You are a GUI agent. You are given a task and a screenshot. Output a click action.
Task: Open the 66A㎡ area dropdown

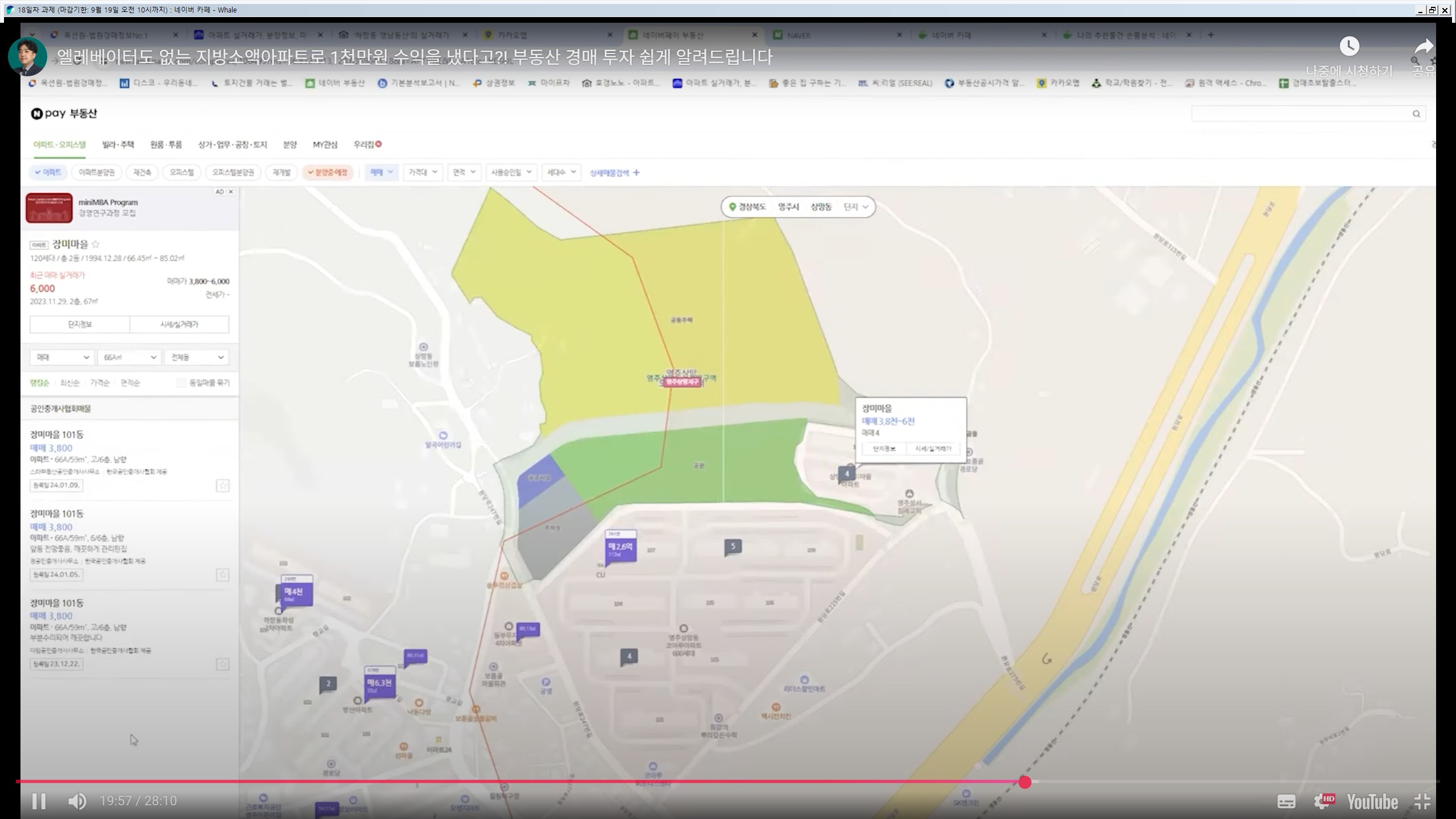[130, 357]
